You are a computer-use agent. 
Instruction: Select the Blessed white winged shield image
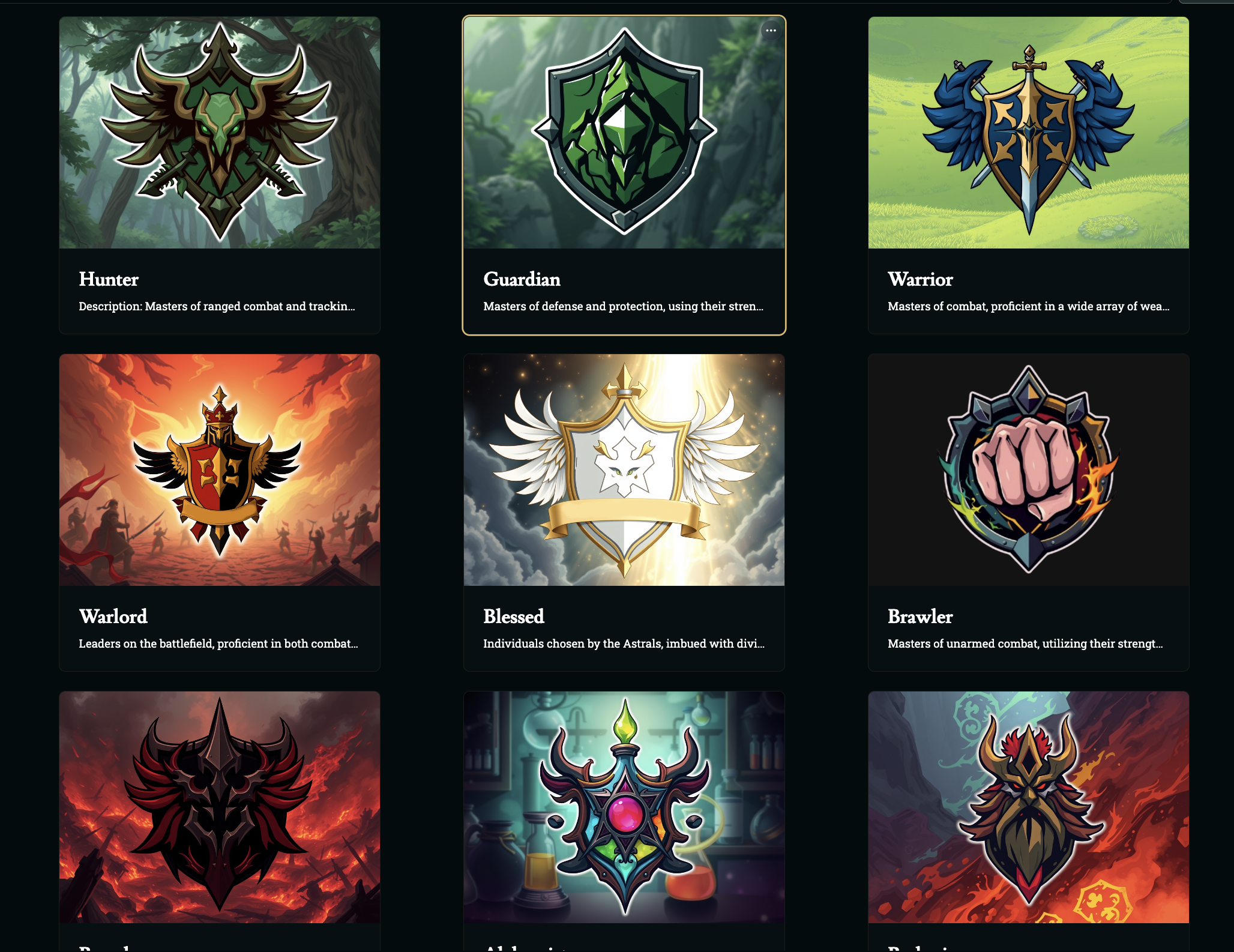coord(624,470)
